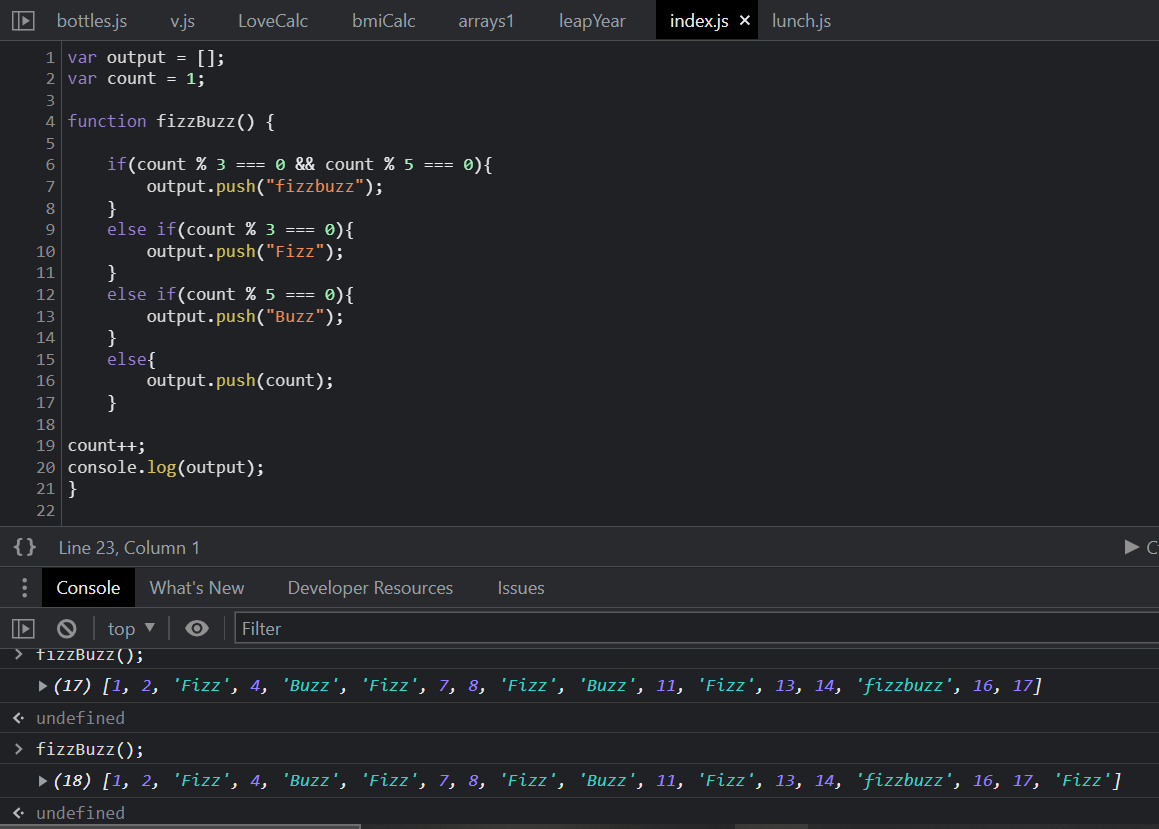Screen dimensions: 1159x829
Task: Open the Issues tab
Action: [x=520, y=587]
